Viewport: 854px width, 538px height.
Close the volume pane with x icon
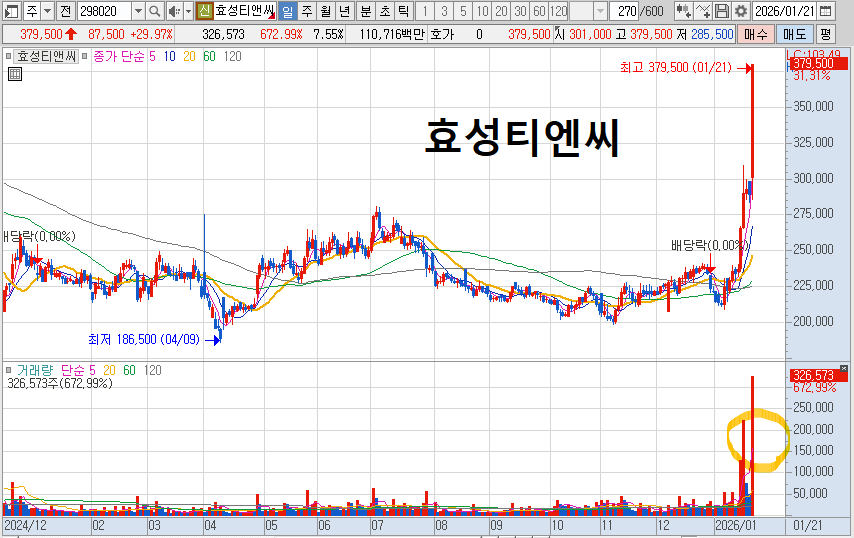tap(844, 369)
